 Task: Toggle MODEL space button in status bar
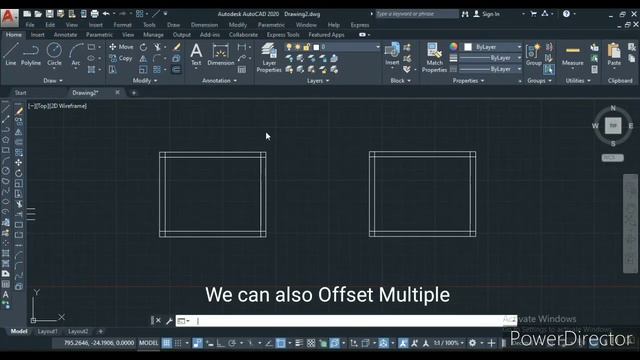[x=149, y=343]
